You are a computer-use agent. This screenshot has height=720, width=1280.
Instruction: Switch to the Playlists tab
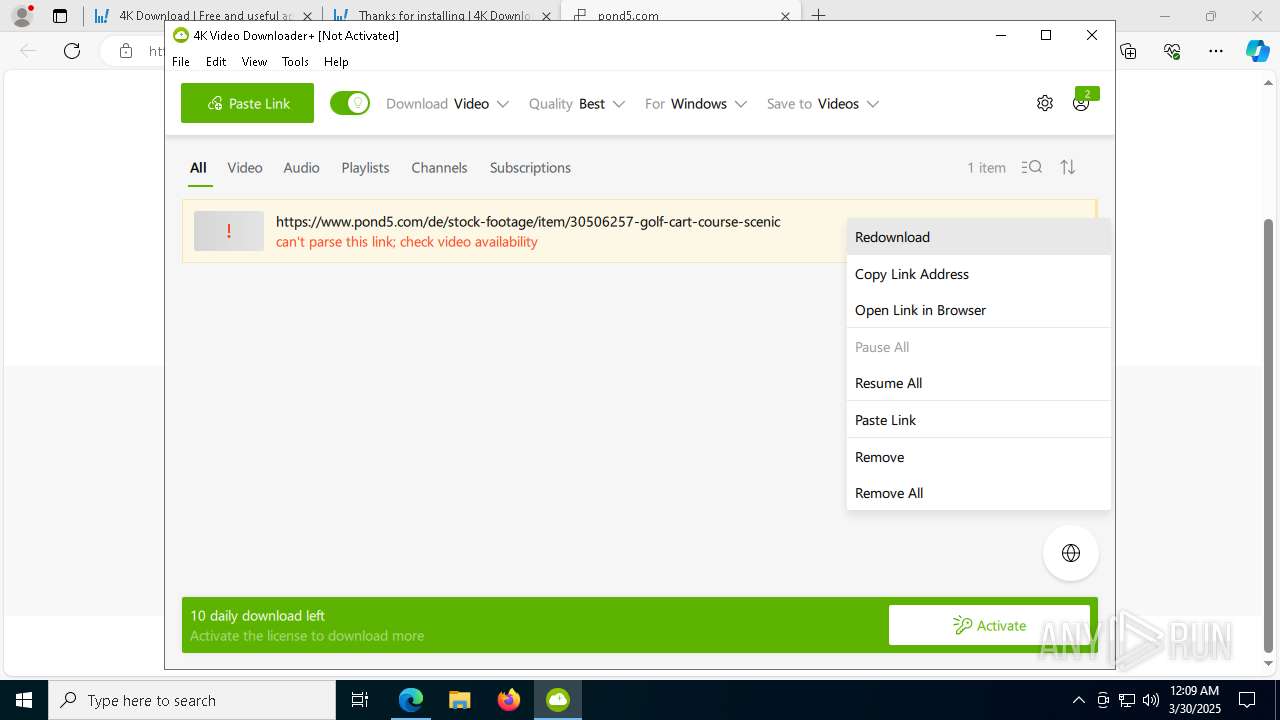[365, 167]
